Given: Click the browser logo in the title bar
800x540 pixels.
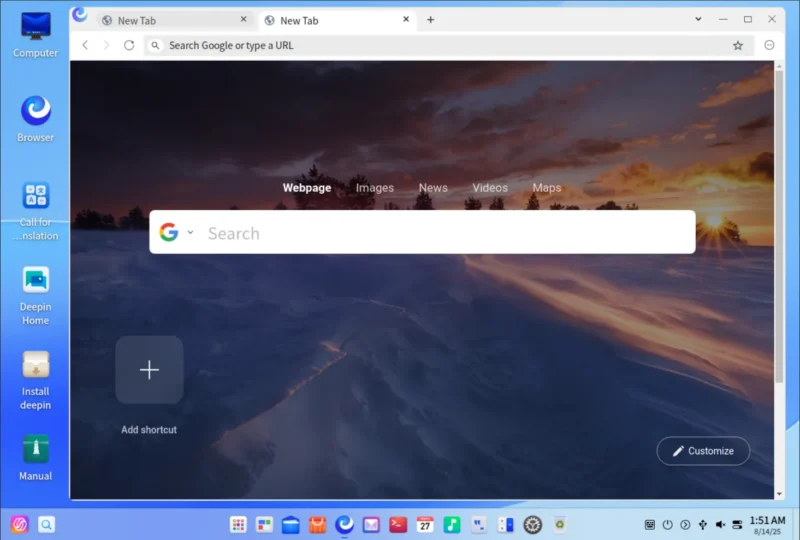Looking at the screenshot, I should click(x=80, y=15).
